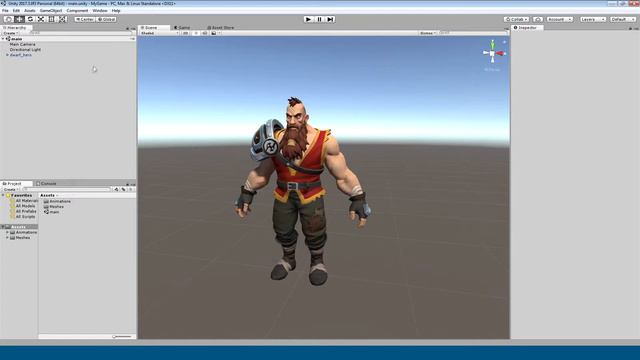640x360 pixels.
Task: Collapse the Favorites group in Project
Action: [x=3, y=196]
